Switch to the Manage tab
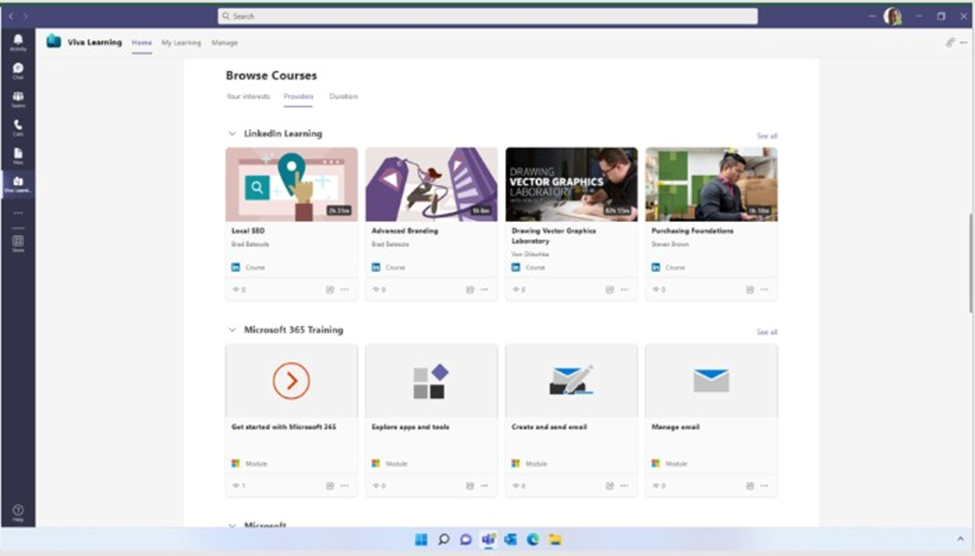Image resolution: width=975 pixels, height=556 pixels. click(x=224, y=42)
